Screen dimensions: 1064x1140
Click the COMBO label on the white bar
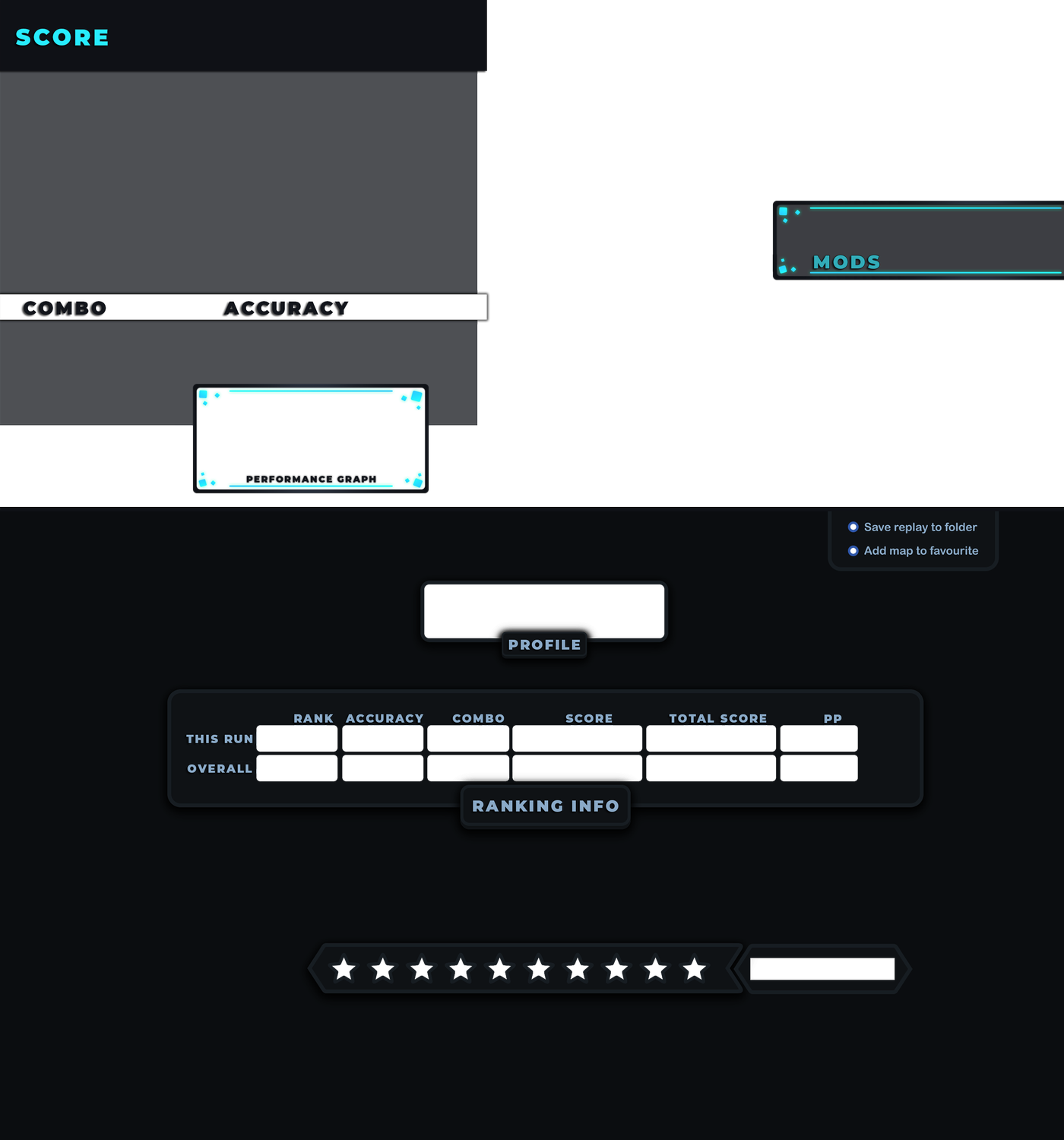coord(64,308)
